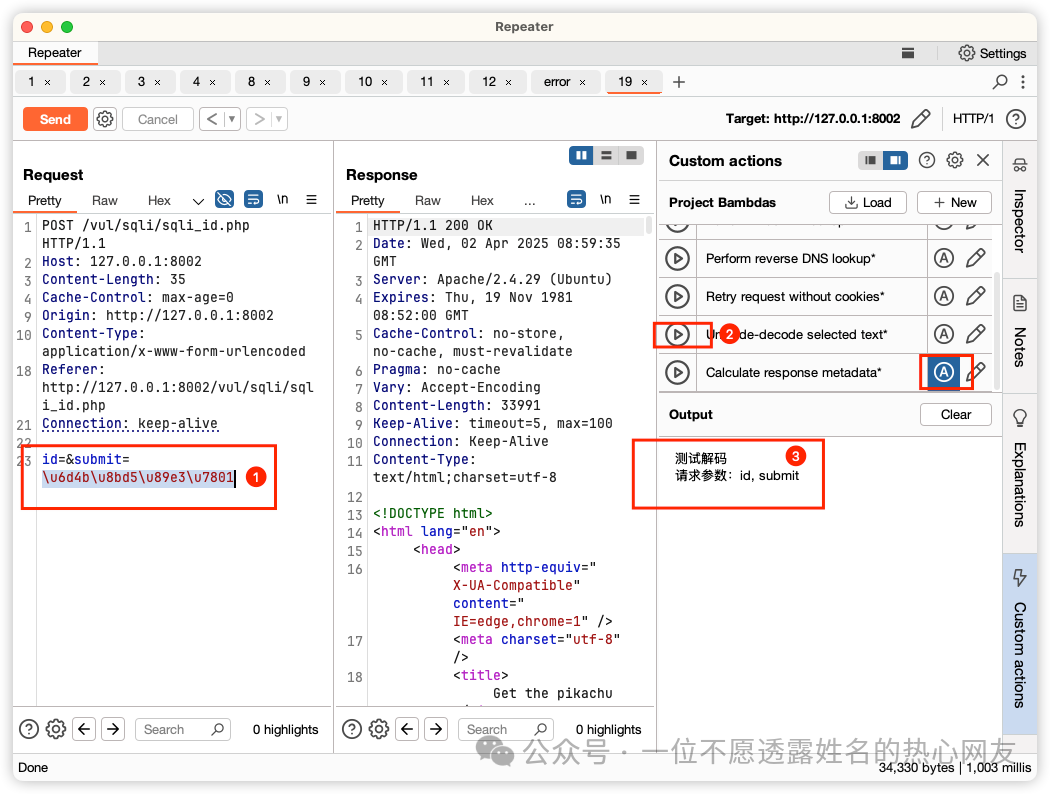Edit the Perform reverse DNS lookup bambda

(x=975, y=258)
